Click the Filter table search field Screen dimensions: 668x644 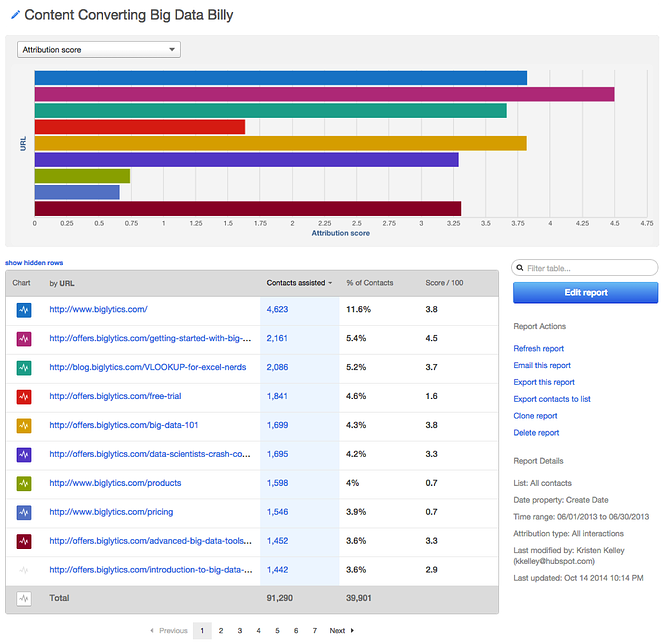(x=589, y=268)
